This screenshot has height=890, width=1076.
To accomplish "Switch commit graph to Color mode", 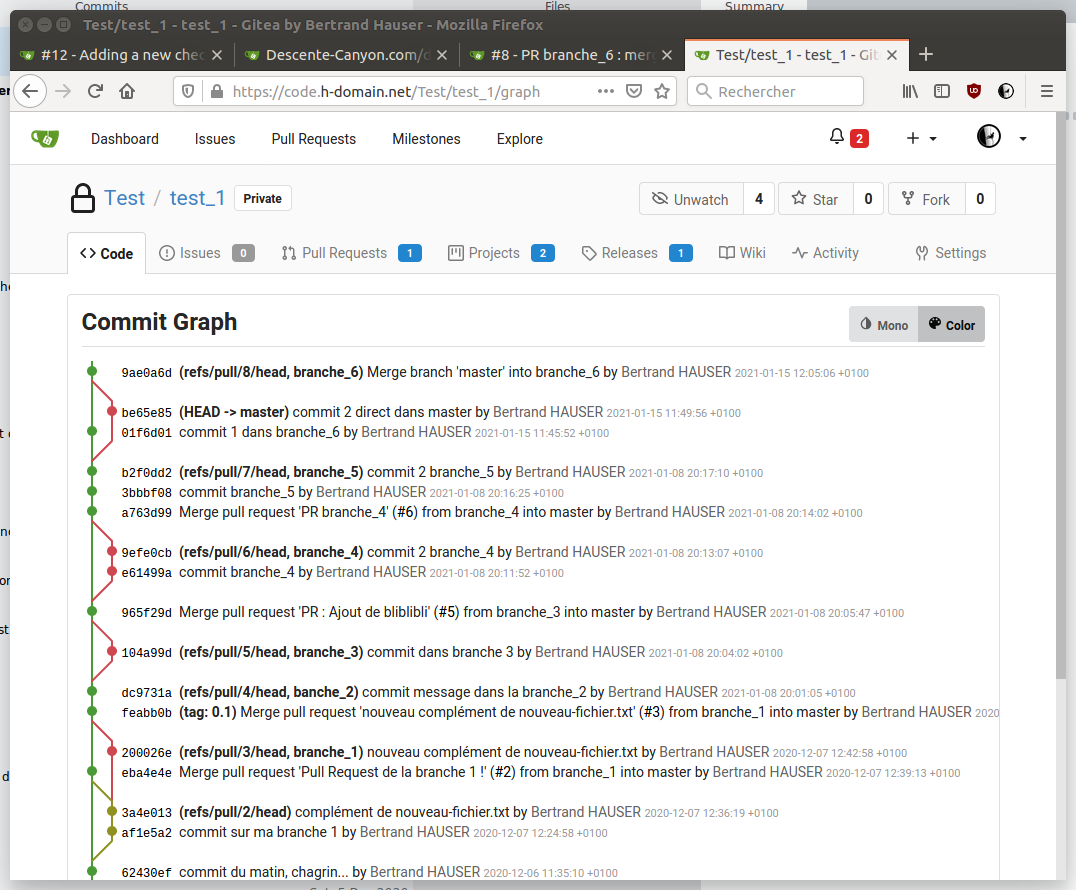I will pyautogui.click(x=951, y=325).
